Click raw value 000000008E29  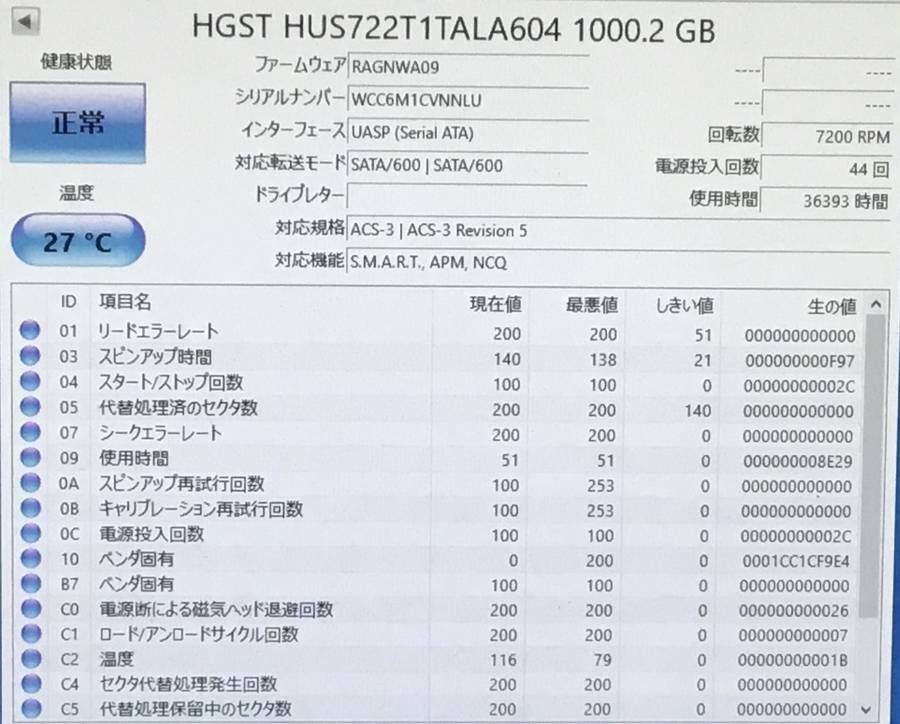coord(798,462)
